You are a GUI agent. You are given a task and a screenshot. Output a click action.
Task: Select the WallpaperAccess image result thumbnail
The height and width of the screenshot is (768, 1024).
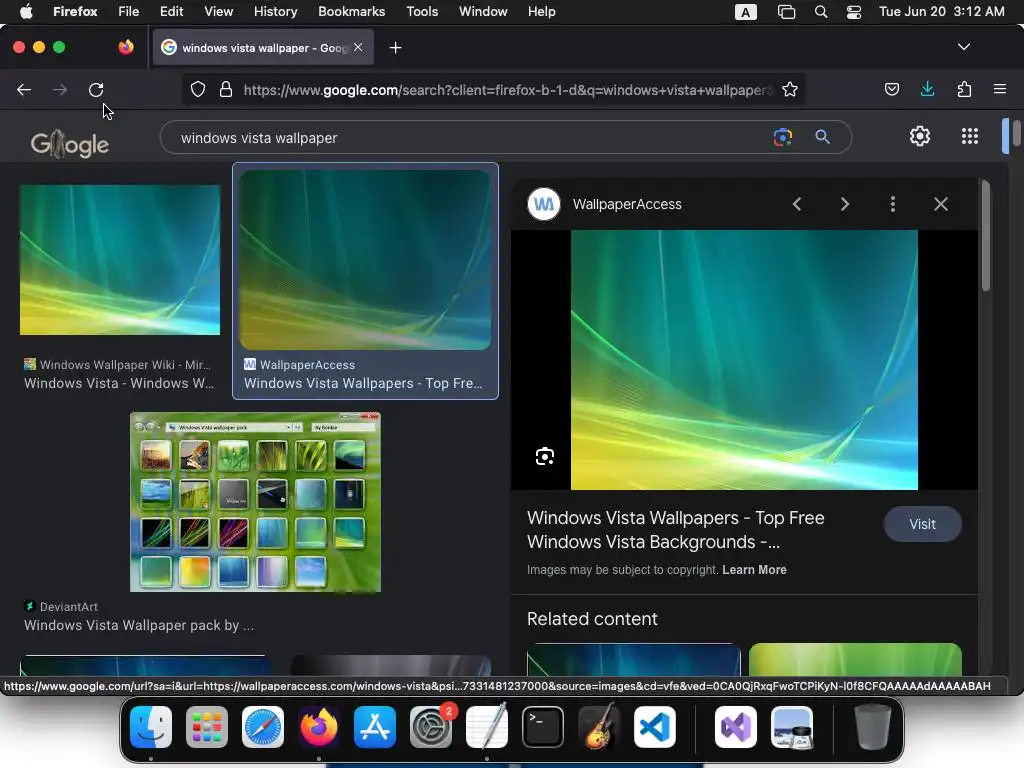click(x=365, y=260)
